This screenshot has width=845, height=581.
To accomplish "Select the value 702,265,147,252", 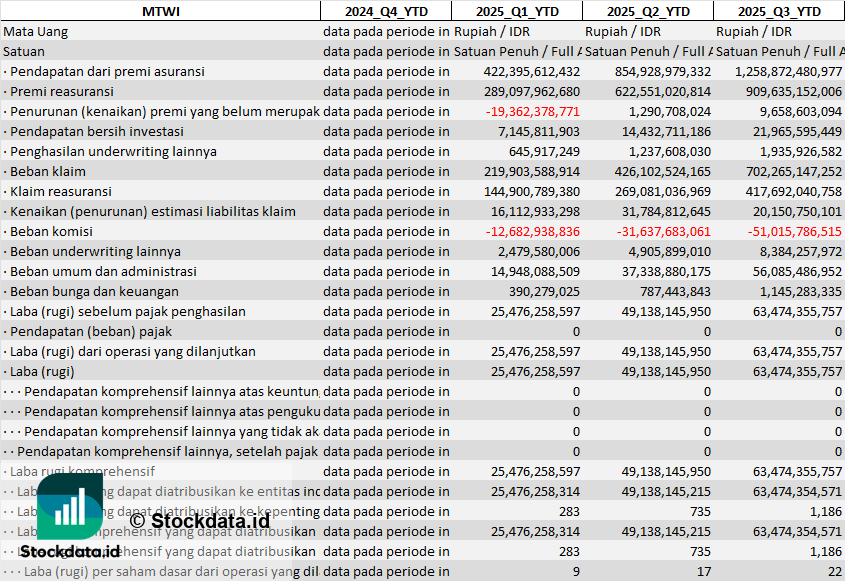I will 794,171.
